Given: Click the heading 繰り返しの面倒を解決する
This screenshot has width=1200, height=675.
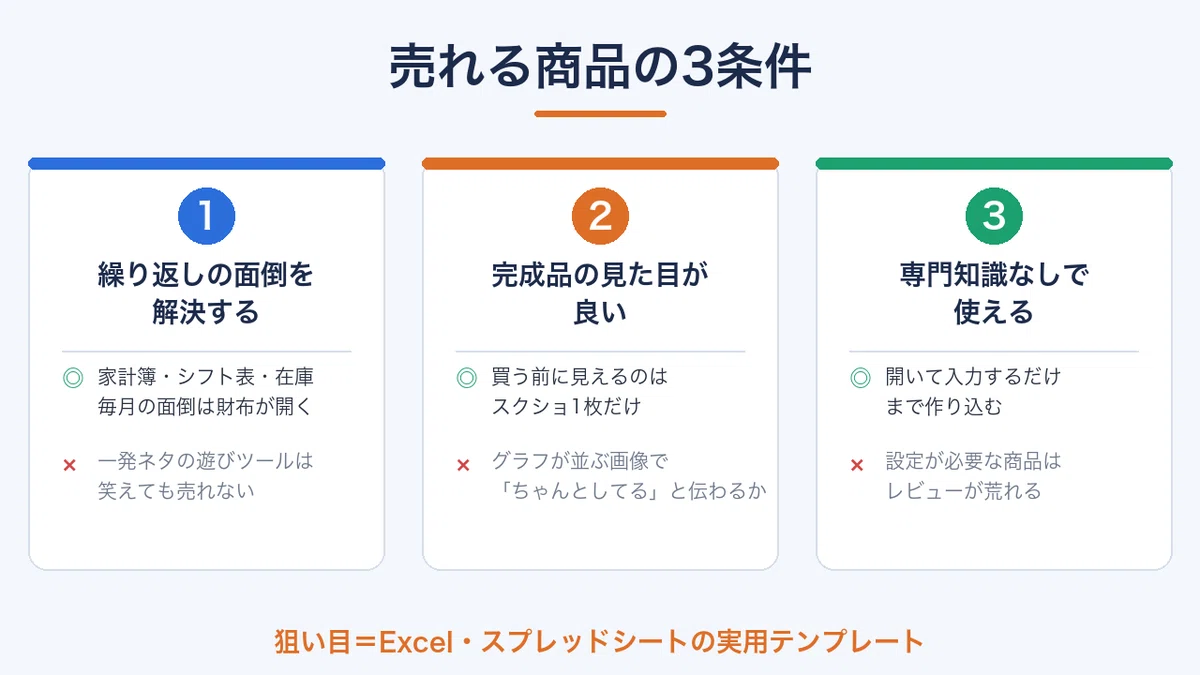Looking at the screenshot, I should [206, 293].
